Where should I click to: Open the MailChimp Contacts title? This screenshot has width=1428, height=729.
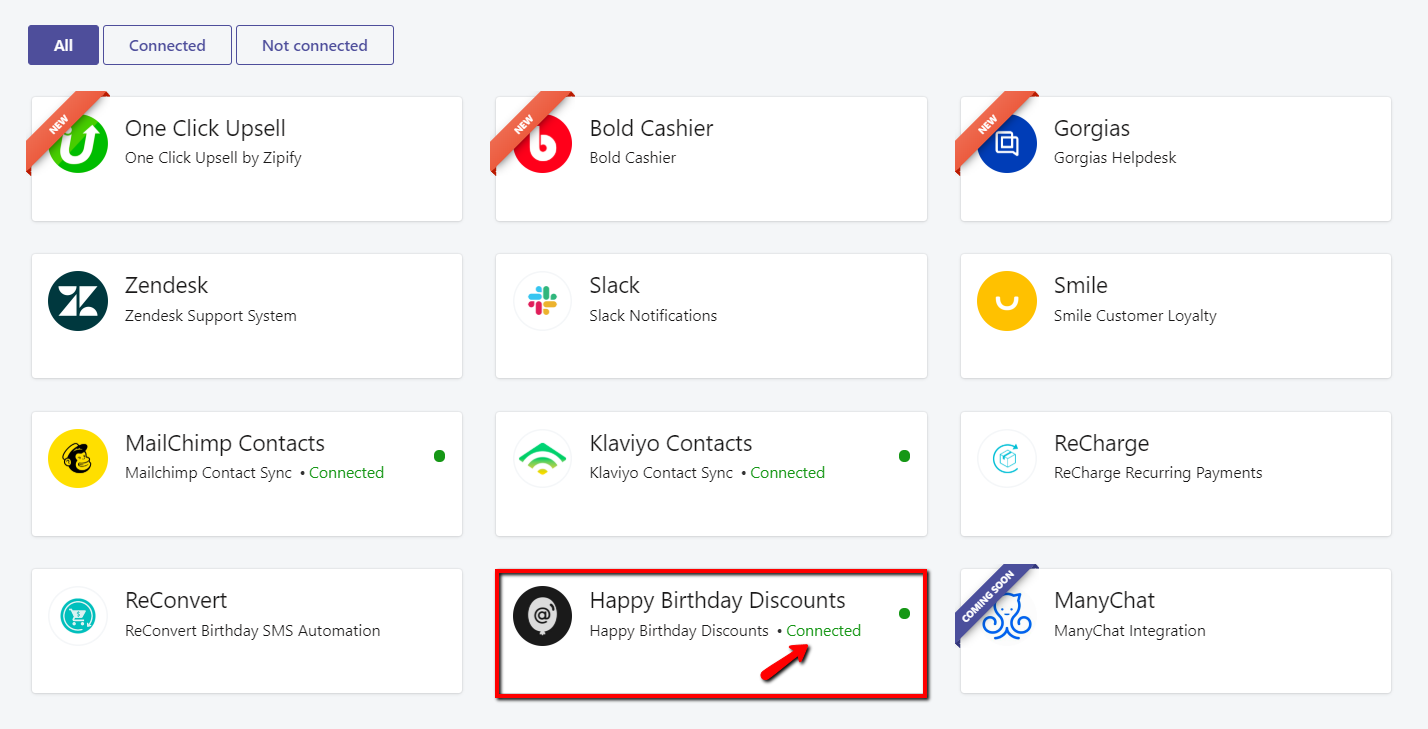click(x=225, y=443)
